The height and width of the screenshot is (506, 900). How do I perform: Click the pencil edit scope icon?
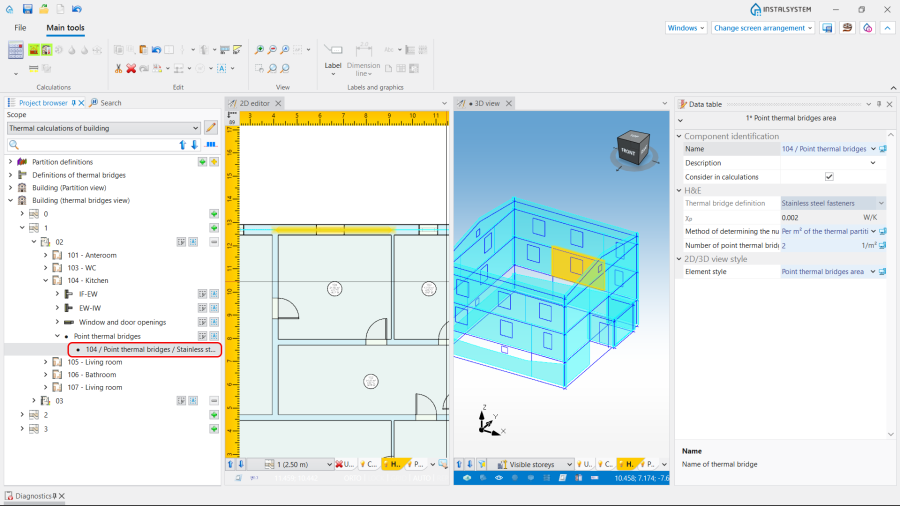(x=211, y=128)
